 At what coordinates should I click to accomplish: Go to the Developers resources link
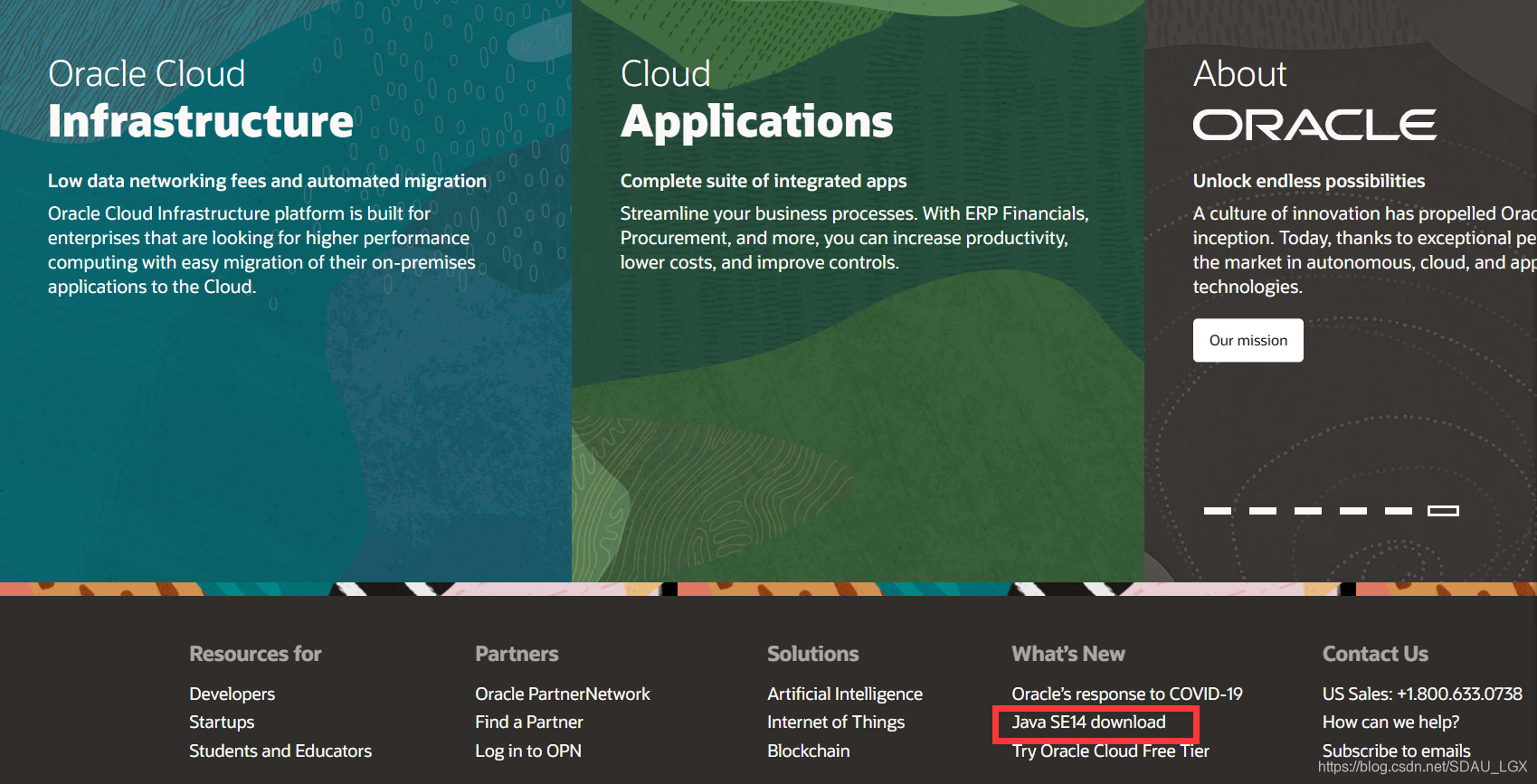(232, 694)
